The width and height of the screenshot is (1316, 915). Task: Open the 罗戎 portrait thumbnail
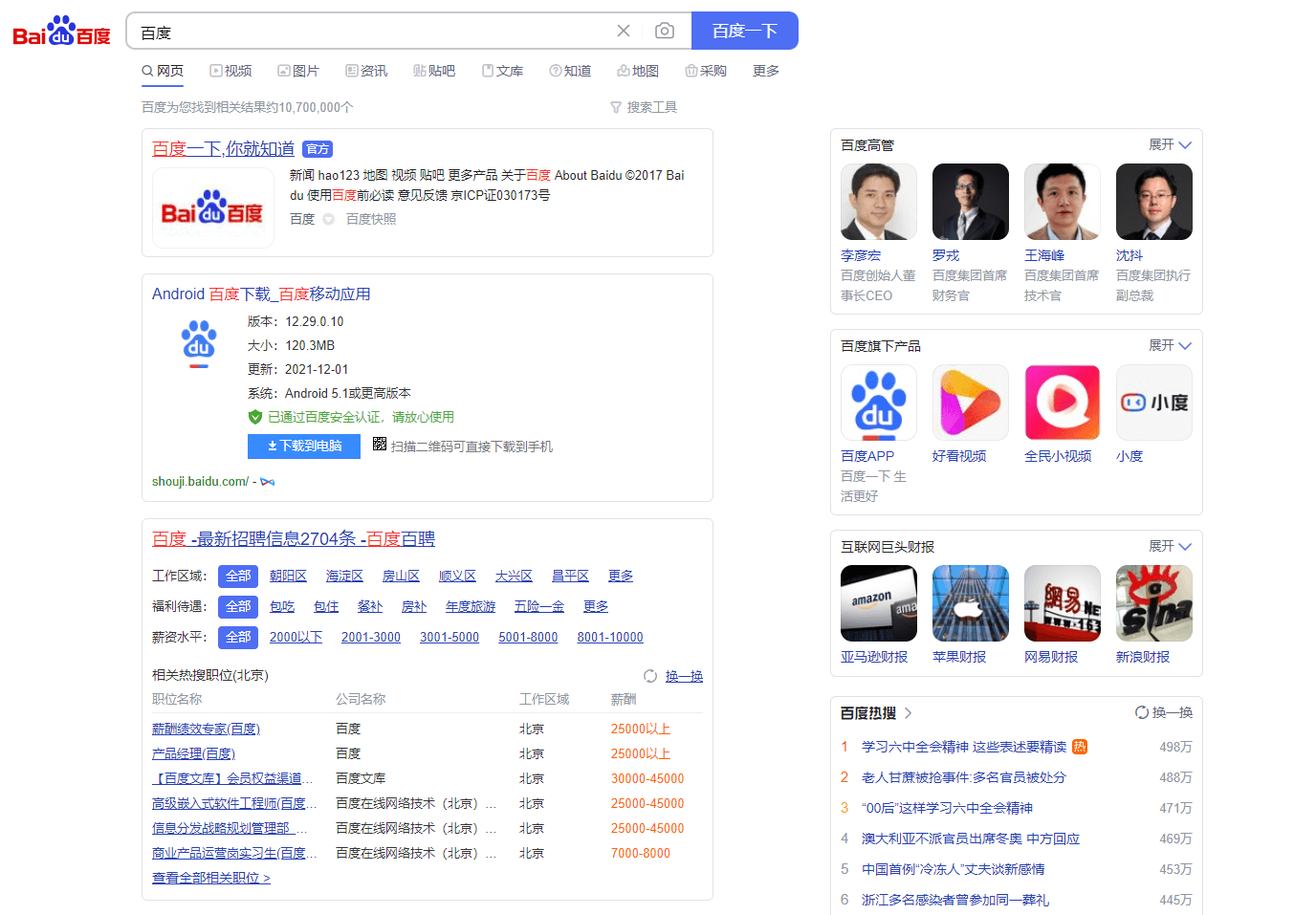click(970, 202)
